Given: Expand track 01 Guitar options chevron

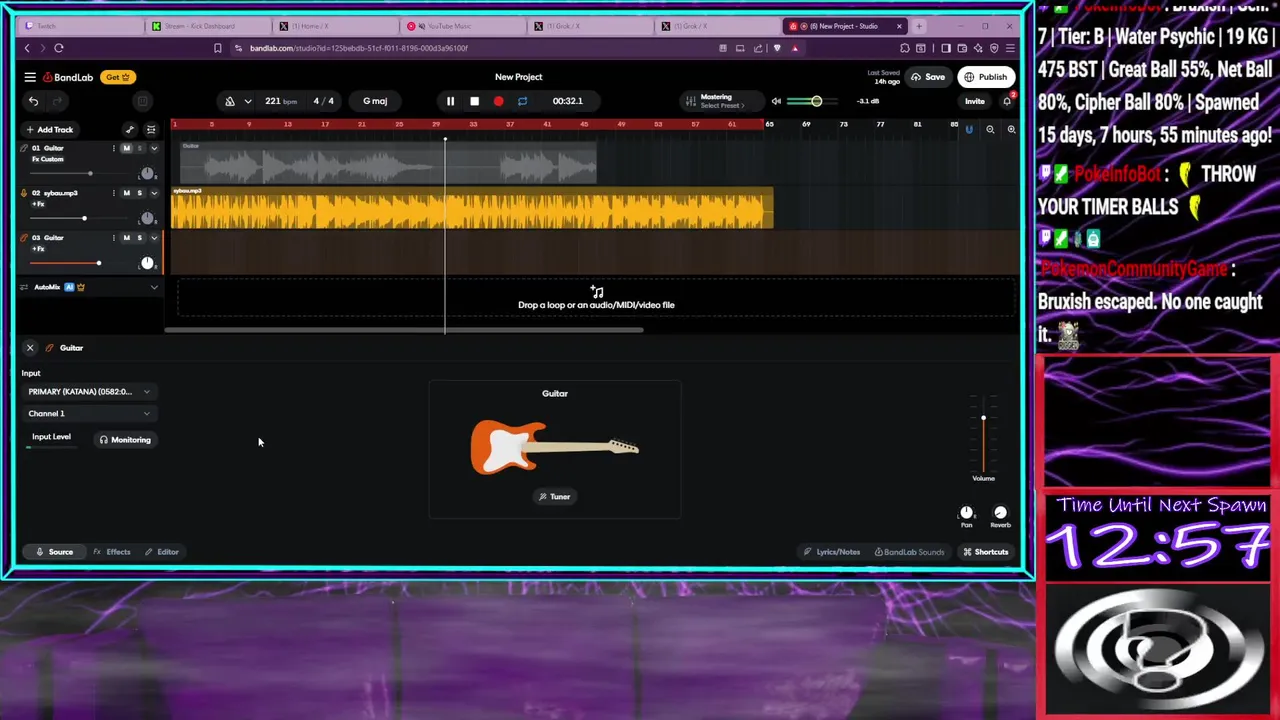Looking at the screenshot, I should tap(154, 148).
